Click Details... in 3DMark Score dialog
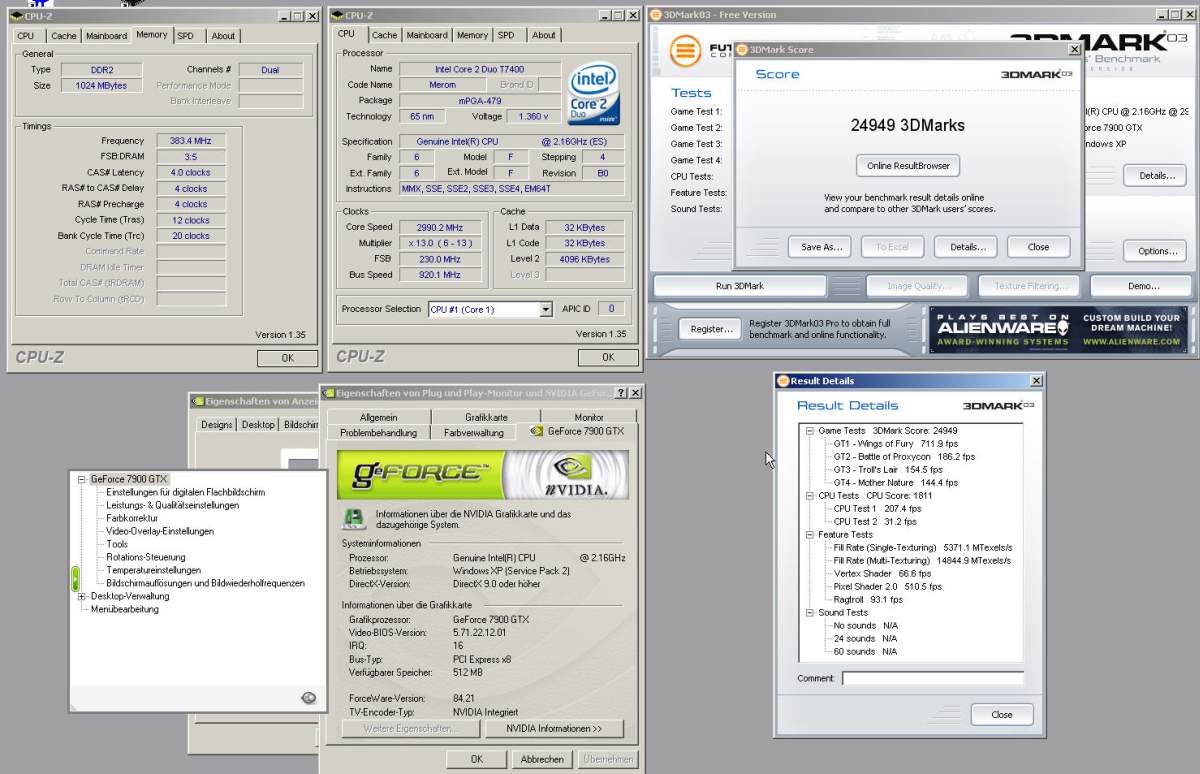This screenshot has width=1200, height=774. 967,247
